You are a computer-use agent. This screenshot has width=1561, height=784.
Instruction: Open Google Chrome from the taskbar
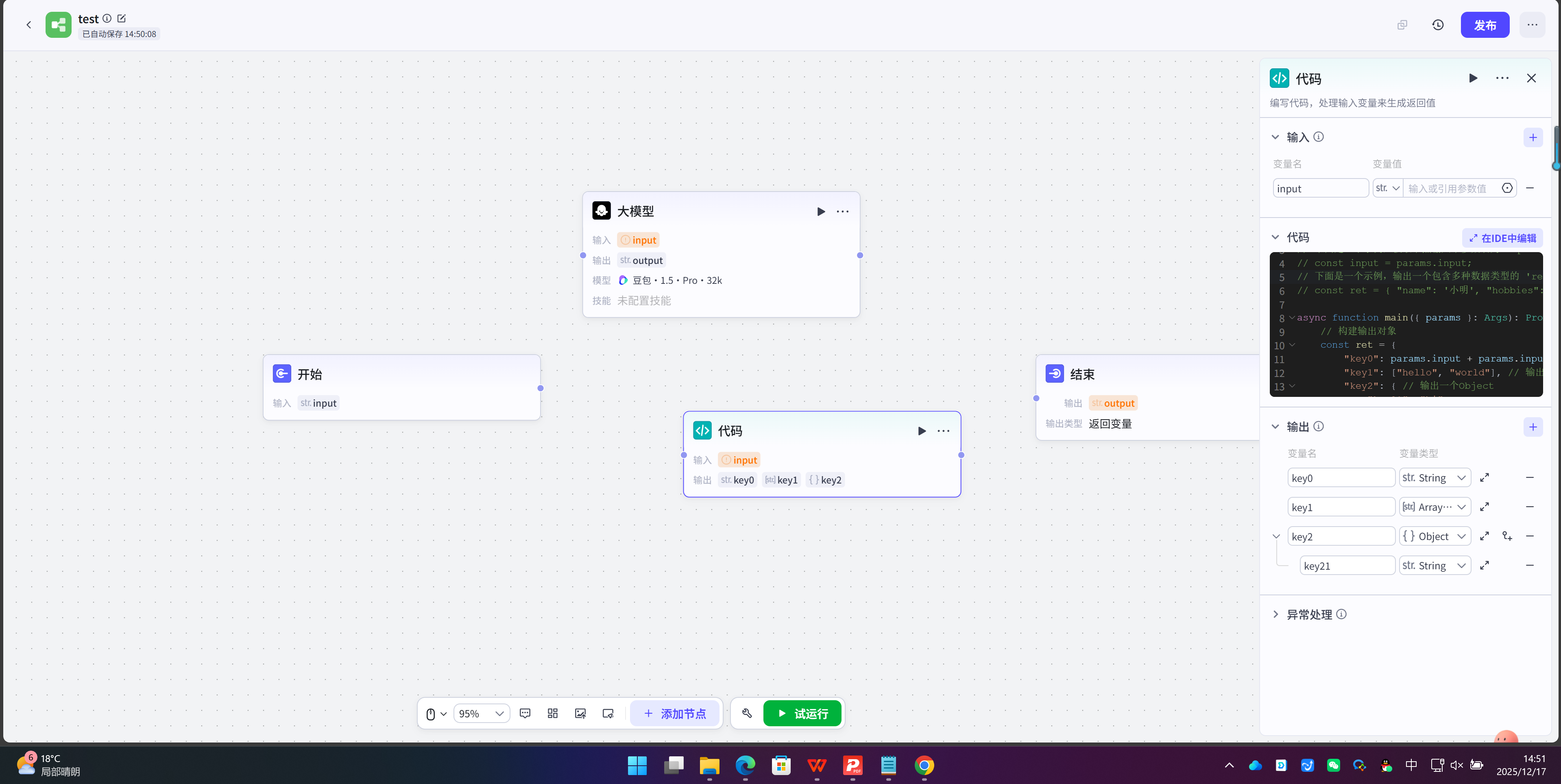click(924, 766)
